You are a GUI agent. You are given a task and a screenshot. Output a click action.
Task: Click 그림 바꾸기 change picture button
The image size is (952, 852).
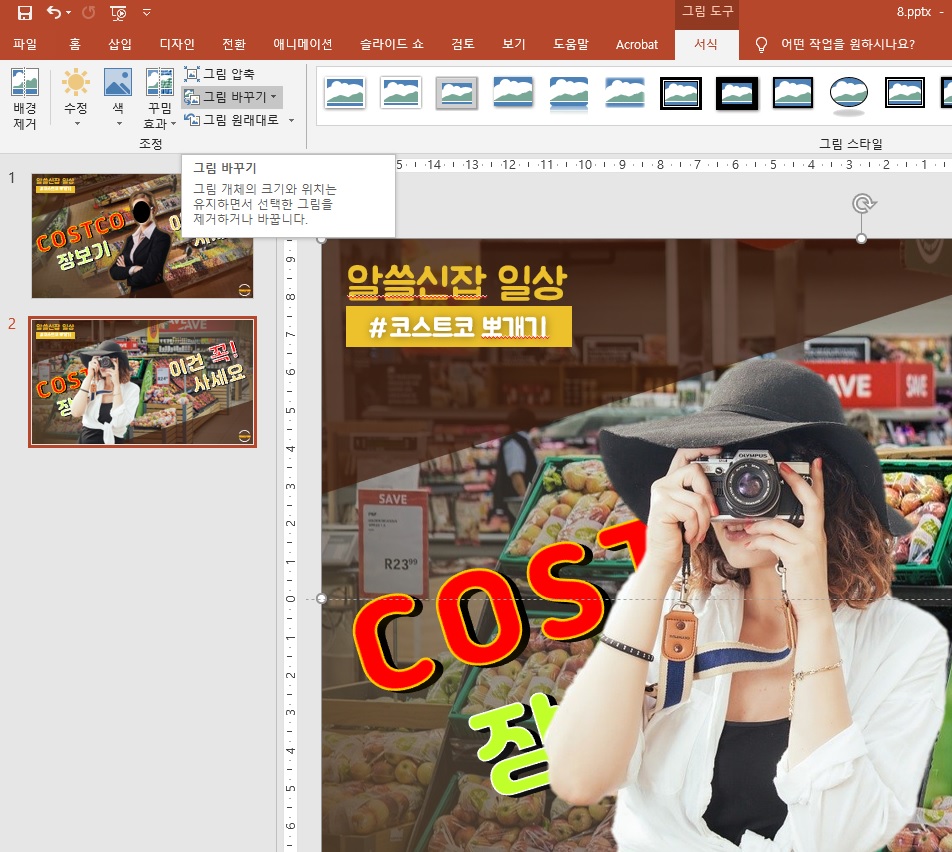coord(225,97)
